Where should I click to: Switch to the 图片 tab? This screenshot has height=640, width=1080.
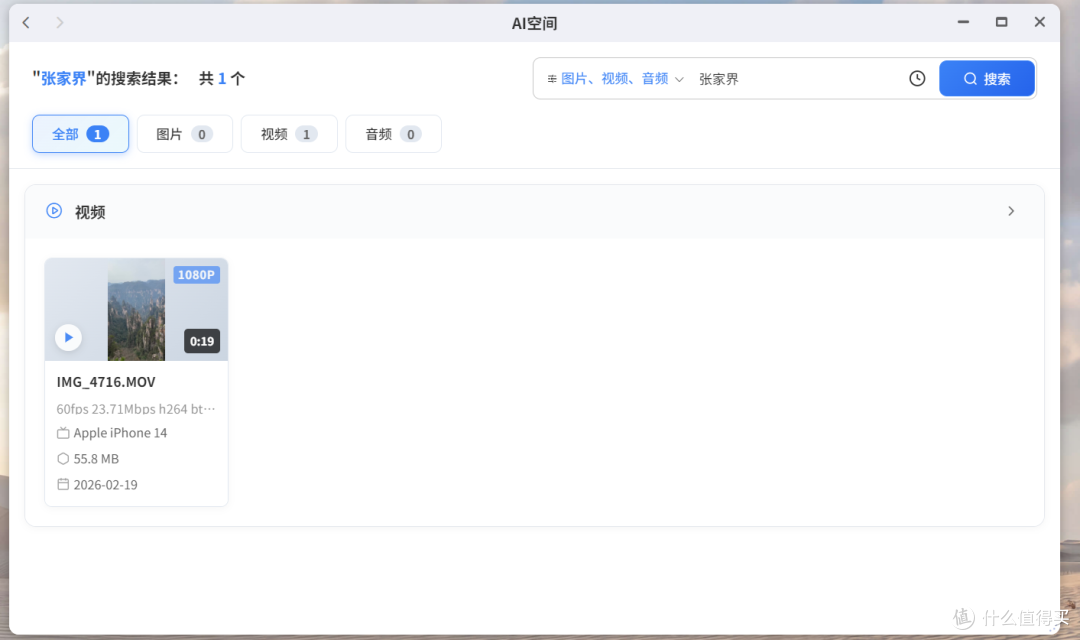[x=185, y=134]
